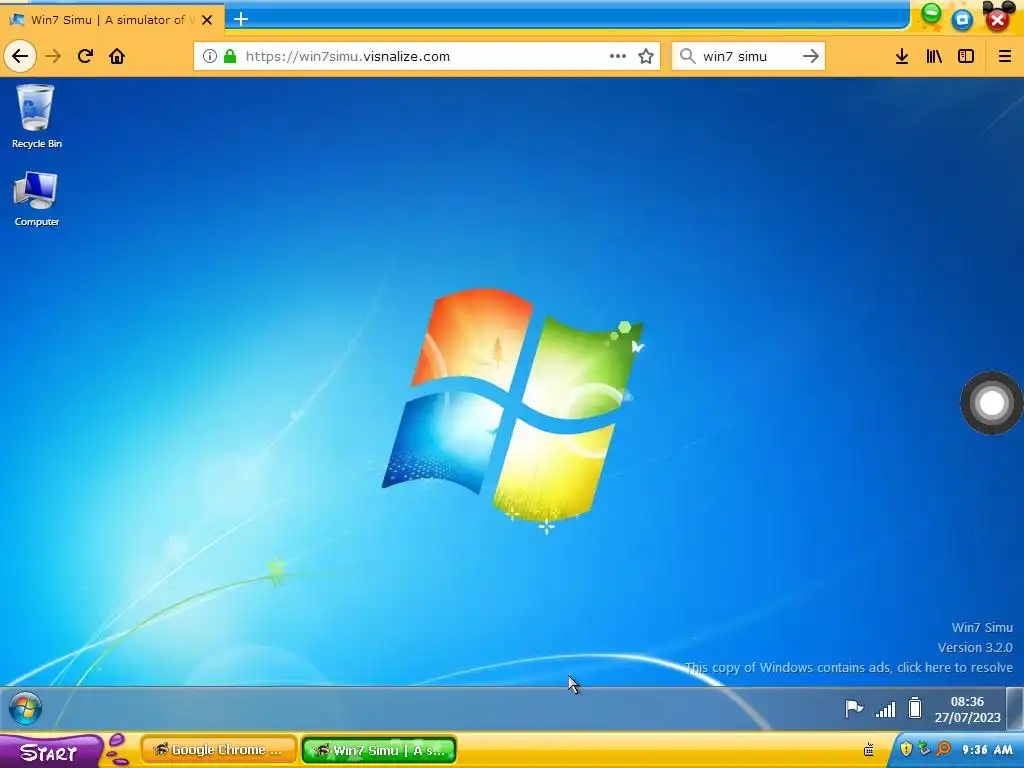
Task: Select the Computer desktop icon
Action: [x=37, y=199]
